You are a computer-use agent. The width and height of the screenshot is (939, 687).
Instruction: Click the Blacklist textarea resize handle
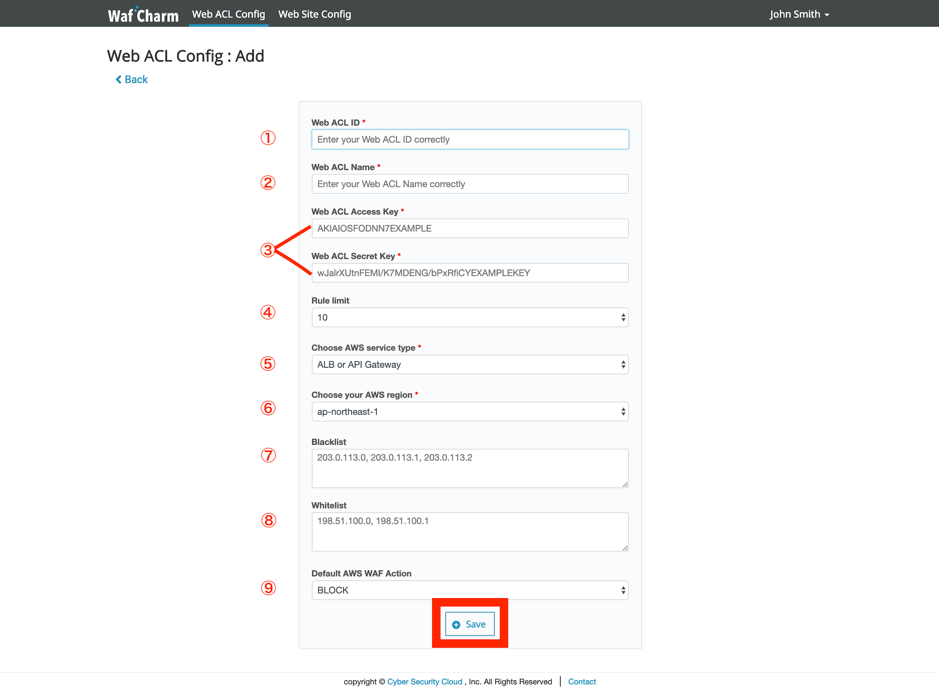[625, 484]
